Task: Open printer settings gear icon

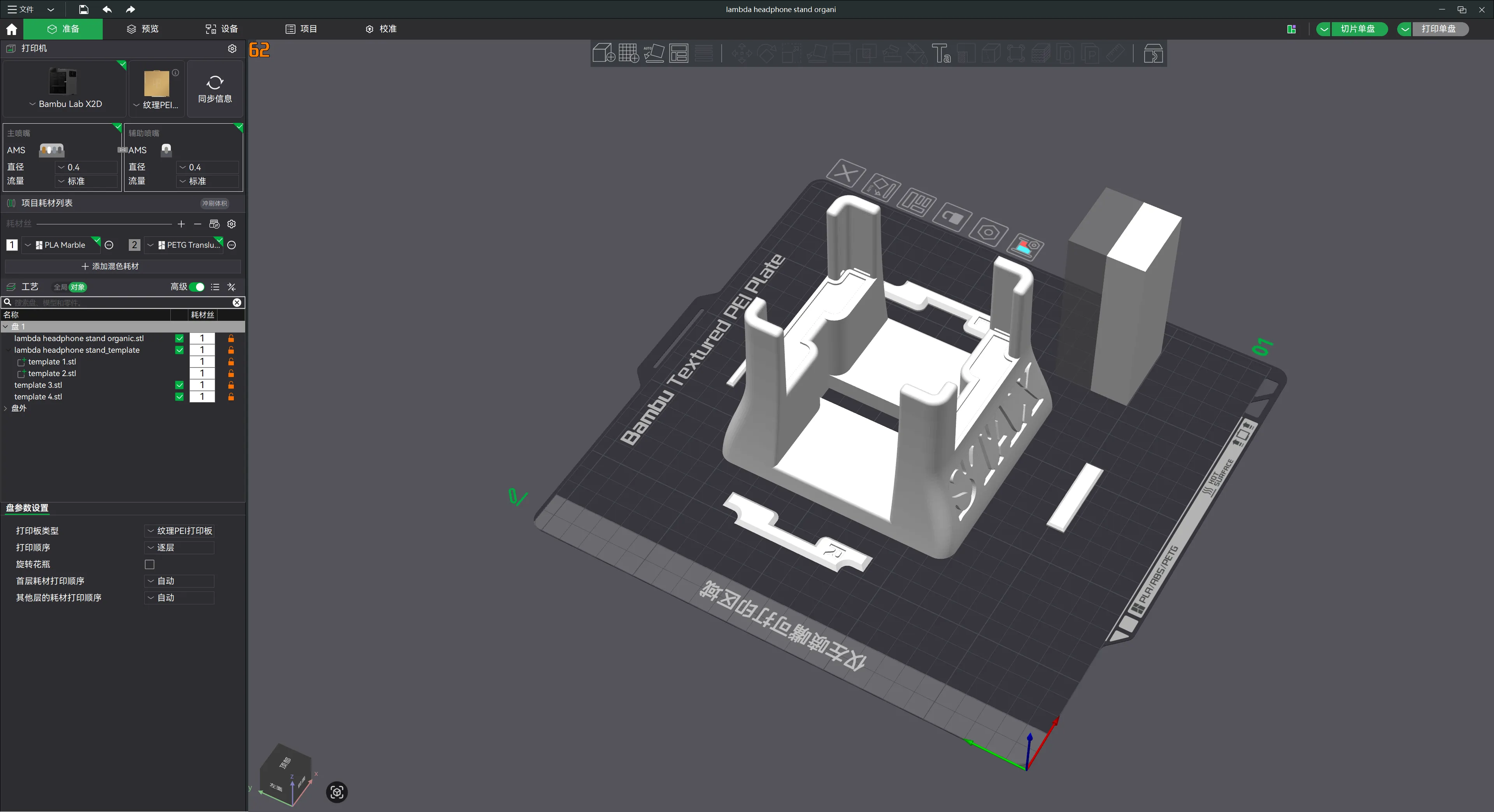Action: click(232, 49)
